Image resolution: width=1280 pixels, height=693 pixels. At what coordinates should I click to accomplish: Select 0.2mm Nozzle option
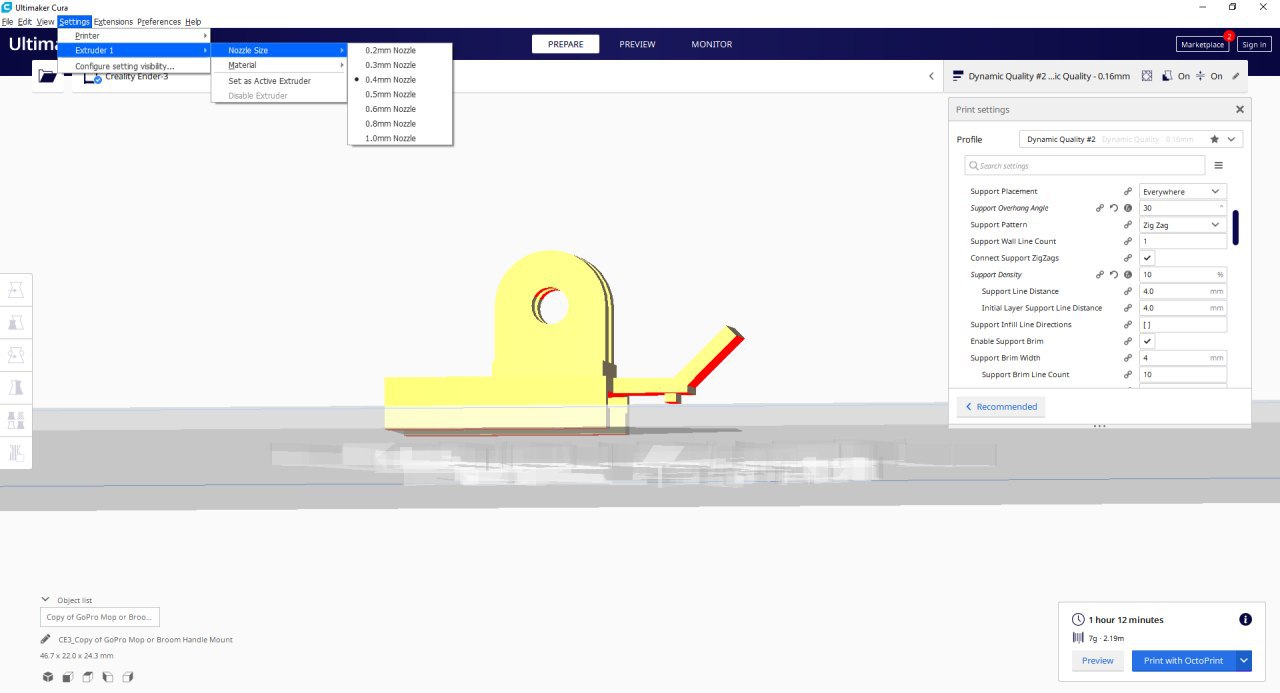(x=400, y=50)
